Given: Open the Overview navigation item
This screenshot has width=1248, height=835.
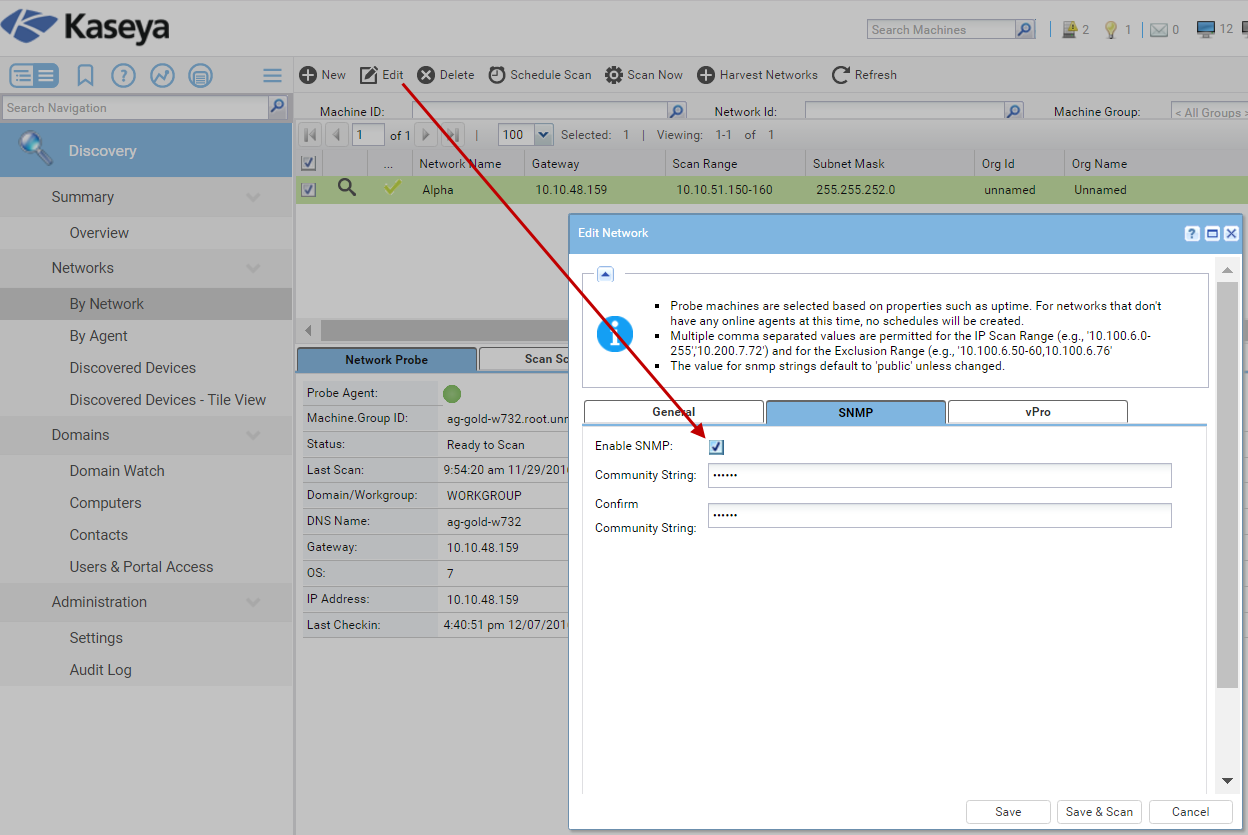Looking at the screenshot, I should (x=99, y=233).
